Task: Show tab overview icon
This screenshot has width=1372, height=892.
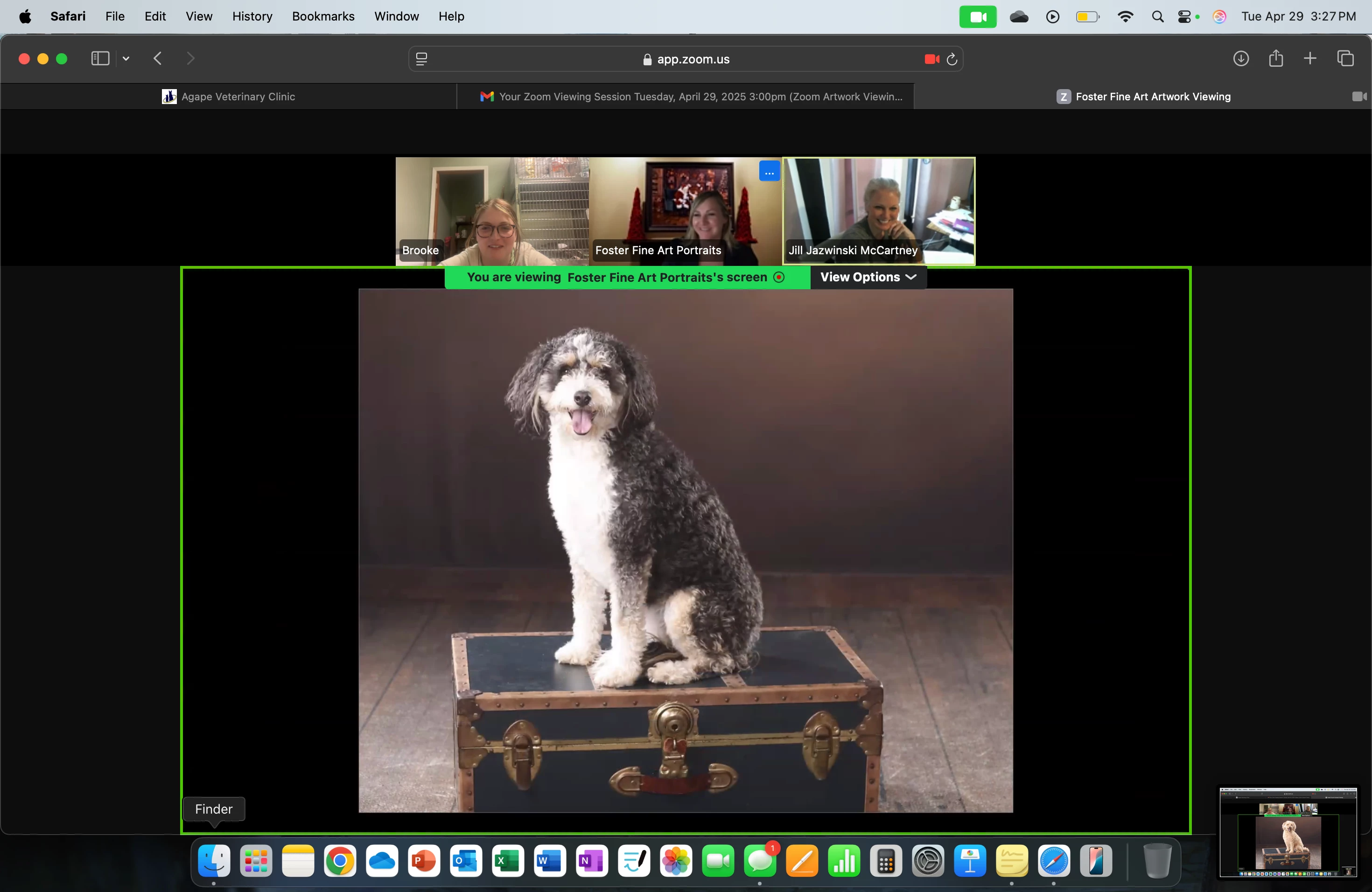Action: tap(1345, 58)
